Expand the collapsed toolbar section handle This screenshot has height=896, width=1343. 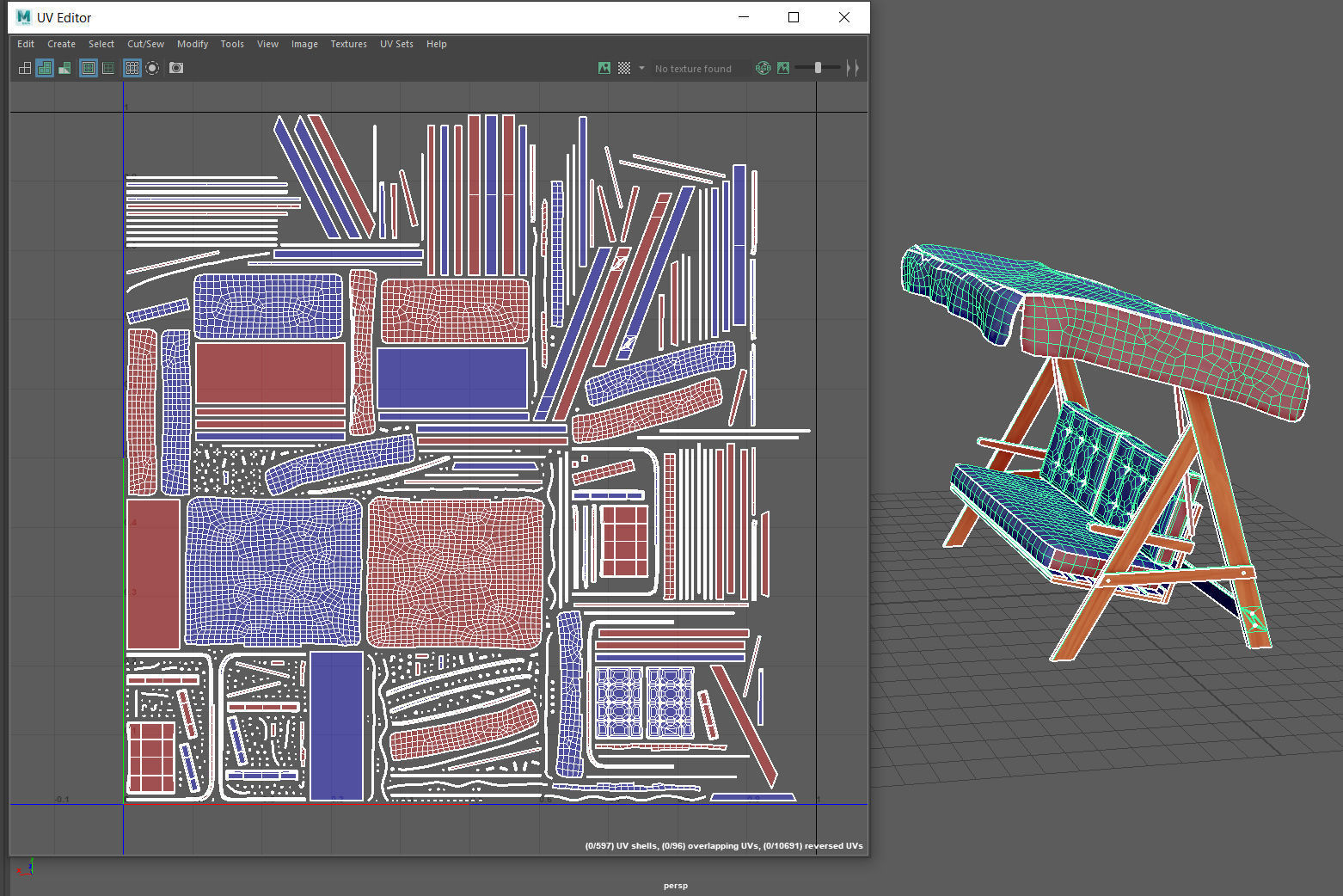852,68
